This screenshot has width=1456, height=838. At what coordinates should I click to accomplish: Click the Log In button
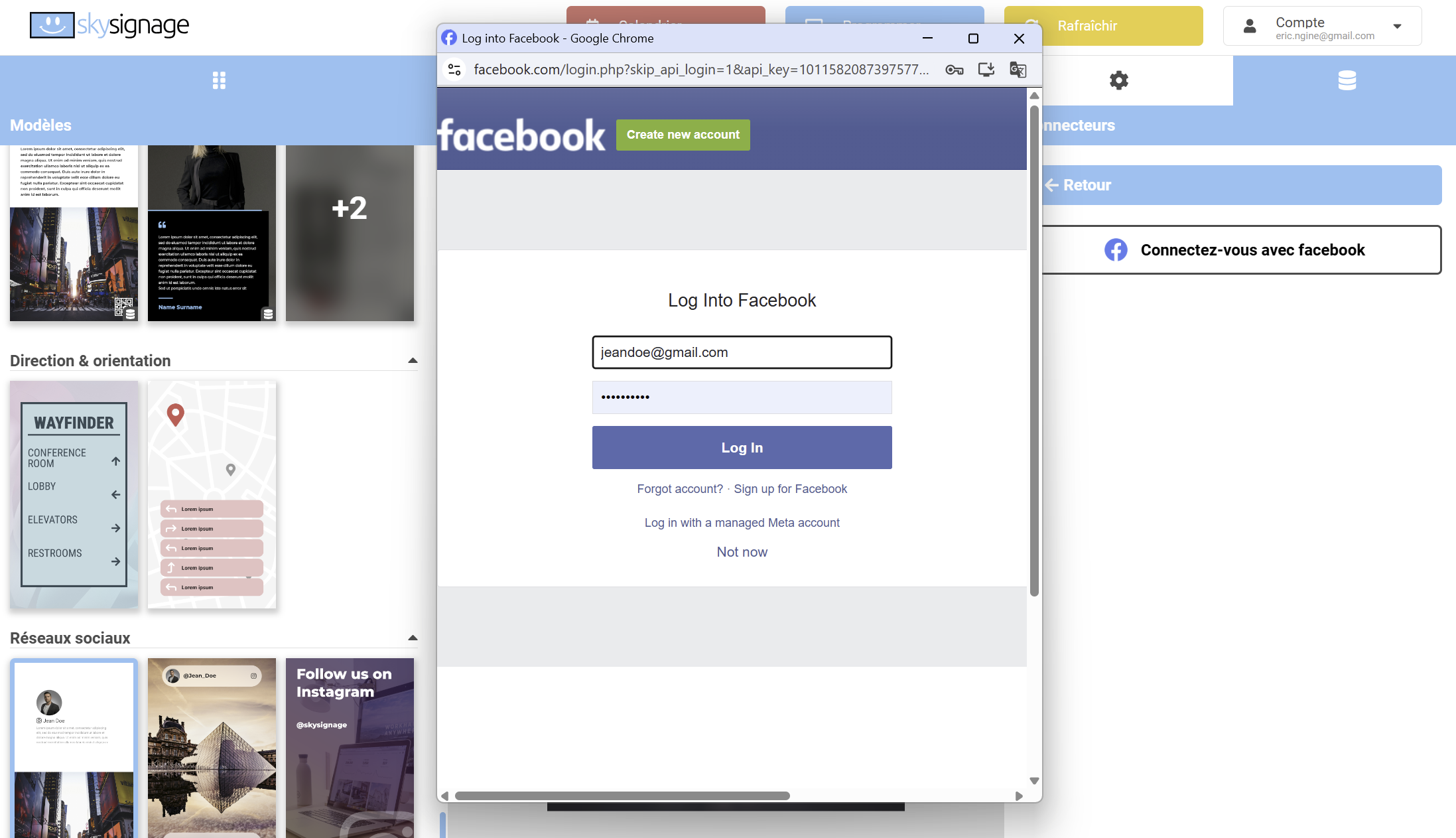click(742, 448)
